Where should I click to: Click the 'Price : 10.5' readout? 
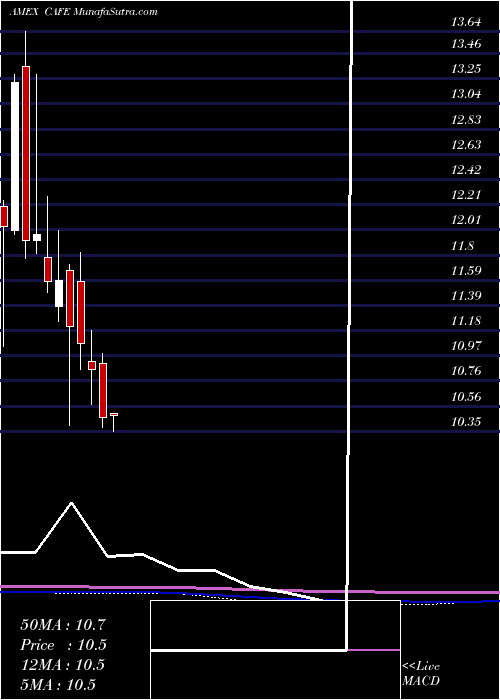[x=64, y=645]
